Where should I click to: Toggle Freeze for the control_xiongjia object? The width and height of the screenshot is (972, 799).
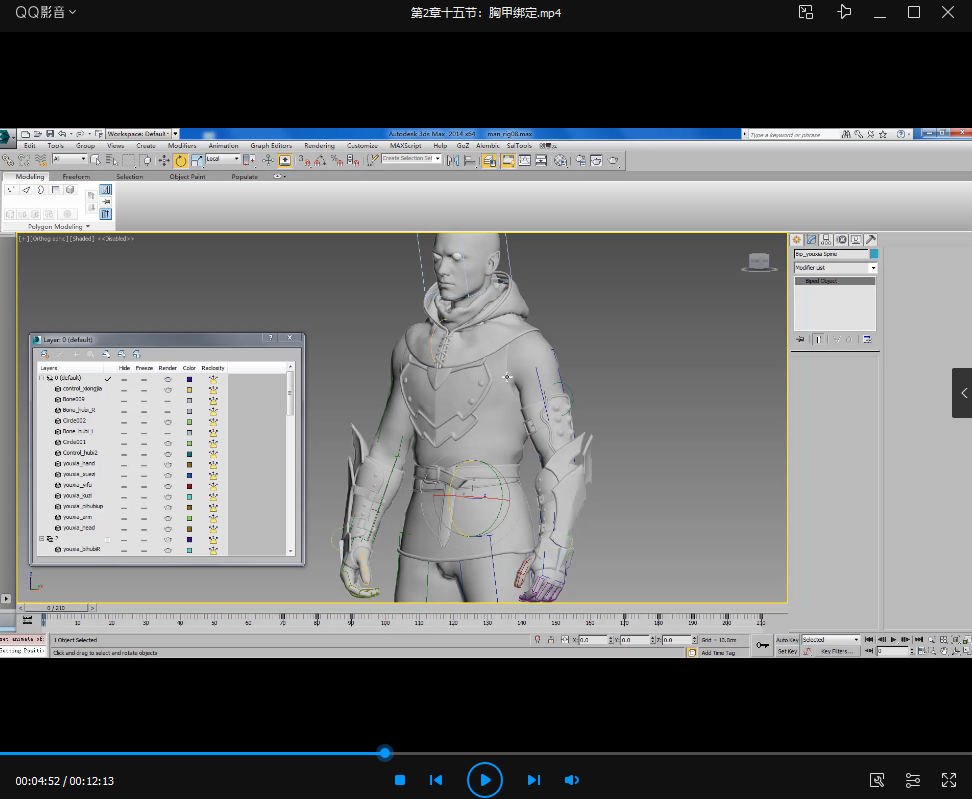pos(143,389)
